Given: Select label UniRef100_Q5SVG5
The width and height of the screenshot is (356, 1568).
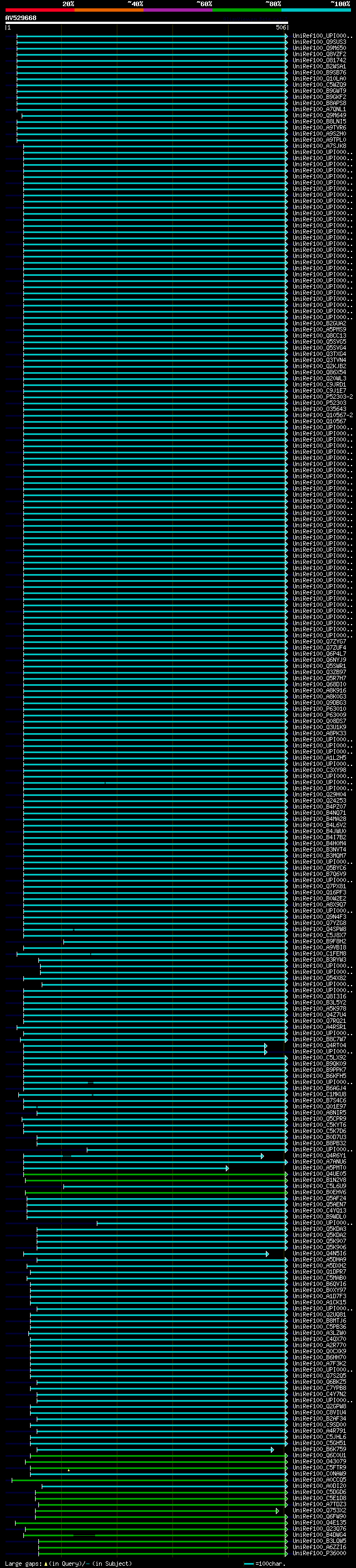Looking at the screenshot, I should [319, 342].
